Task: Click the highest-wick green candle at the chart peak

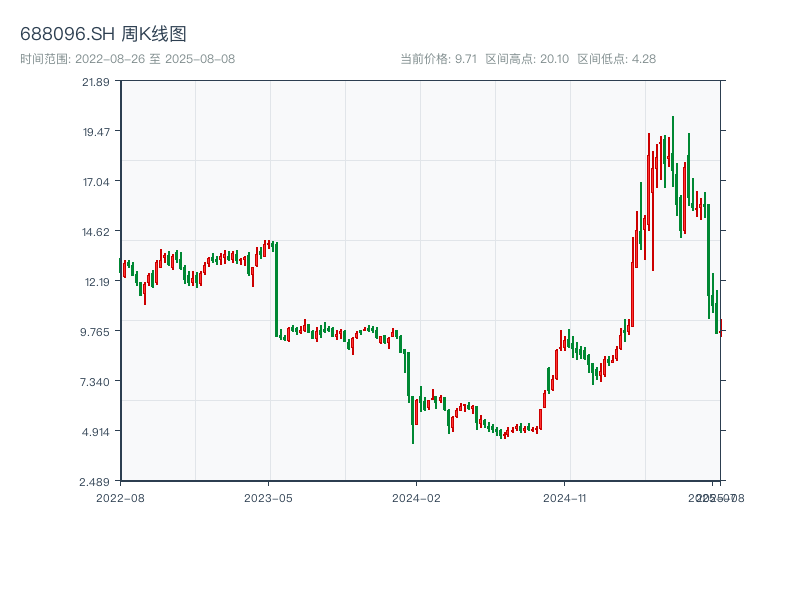Action: [x=673, y=150]
